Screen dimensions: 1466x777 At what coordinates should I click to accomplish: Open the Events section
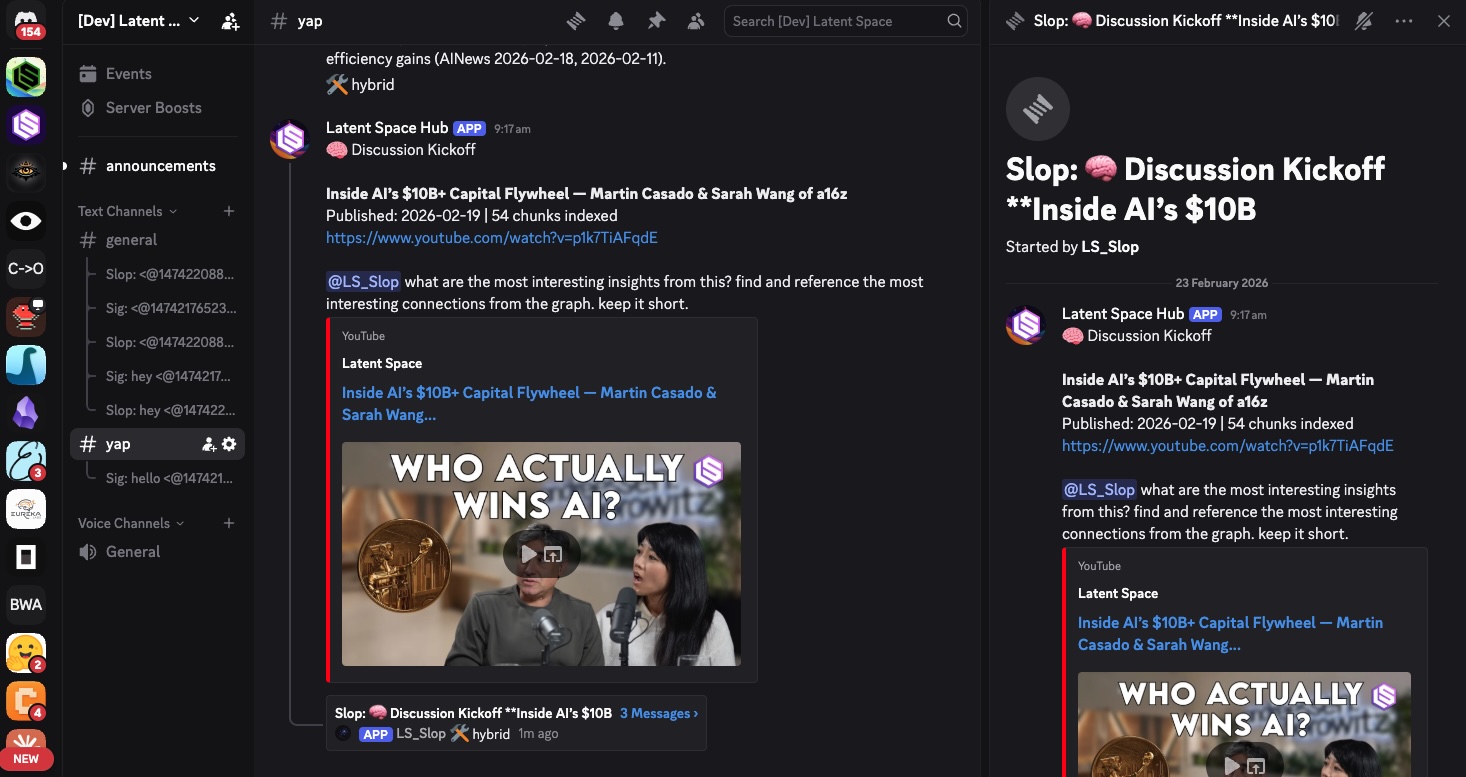pos(128,74)
